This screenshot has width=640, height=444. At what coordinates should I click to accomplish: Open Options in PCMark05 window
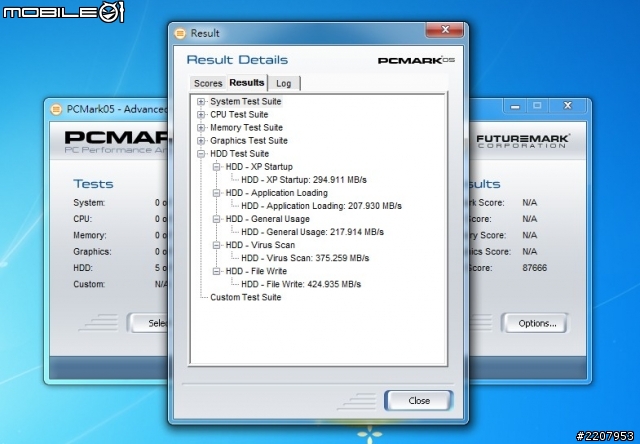[534, 323]
